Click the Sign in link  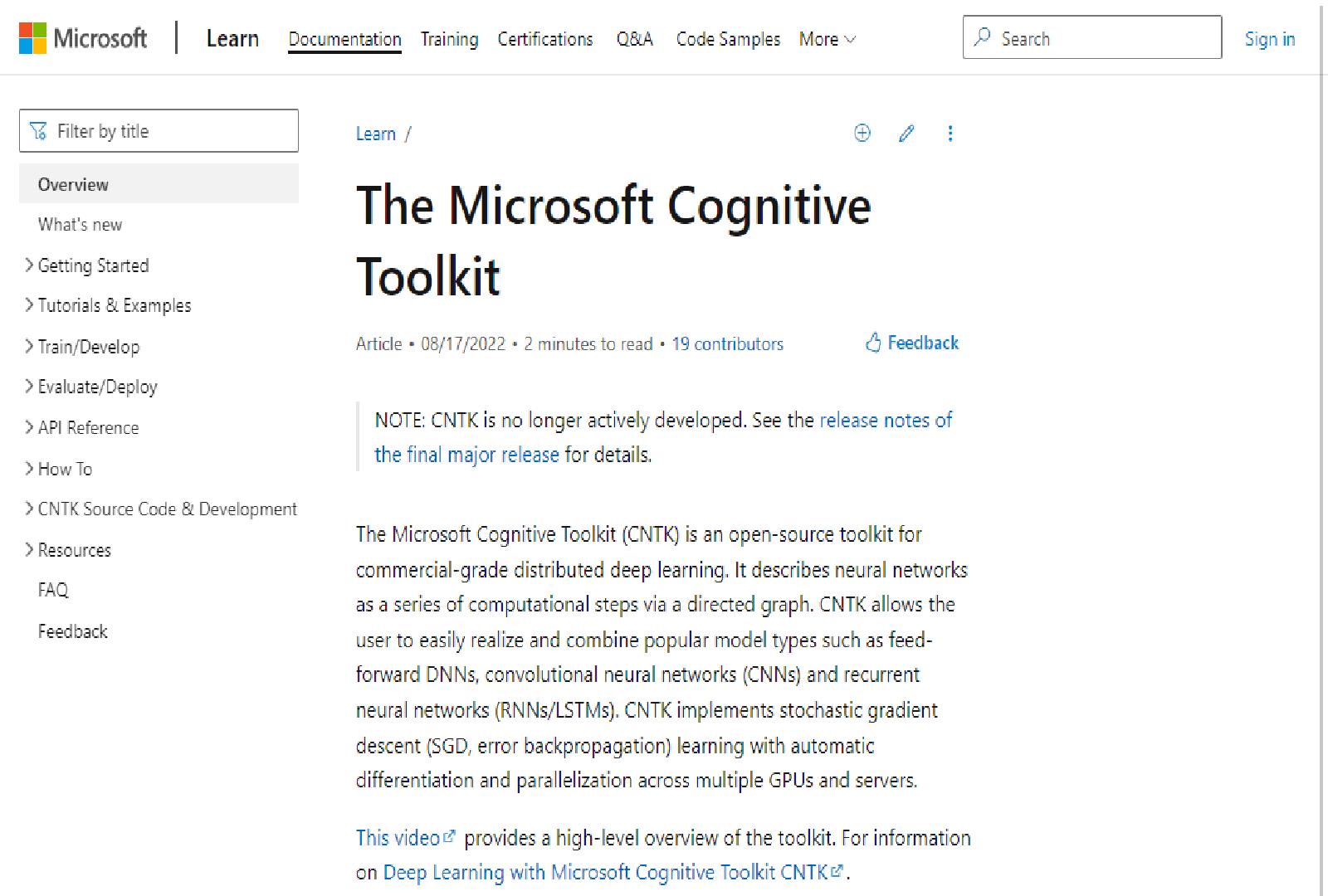(x=1269, y=39)
